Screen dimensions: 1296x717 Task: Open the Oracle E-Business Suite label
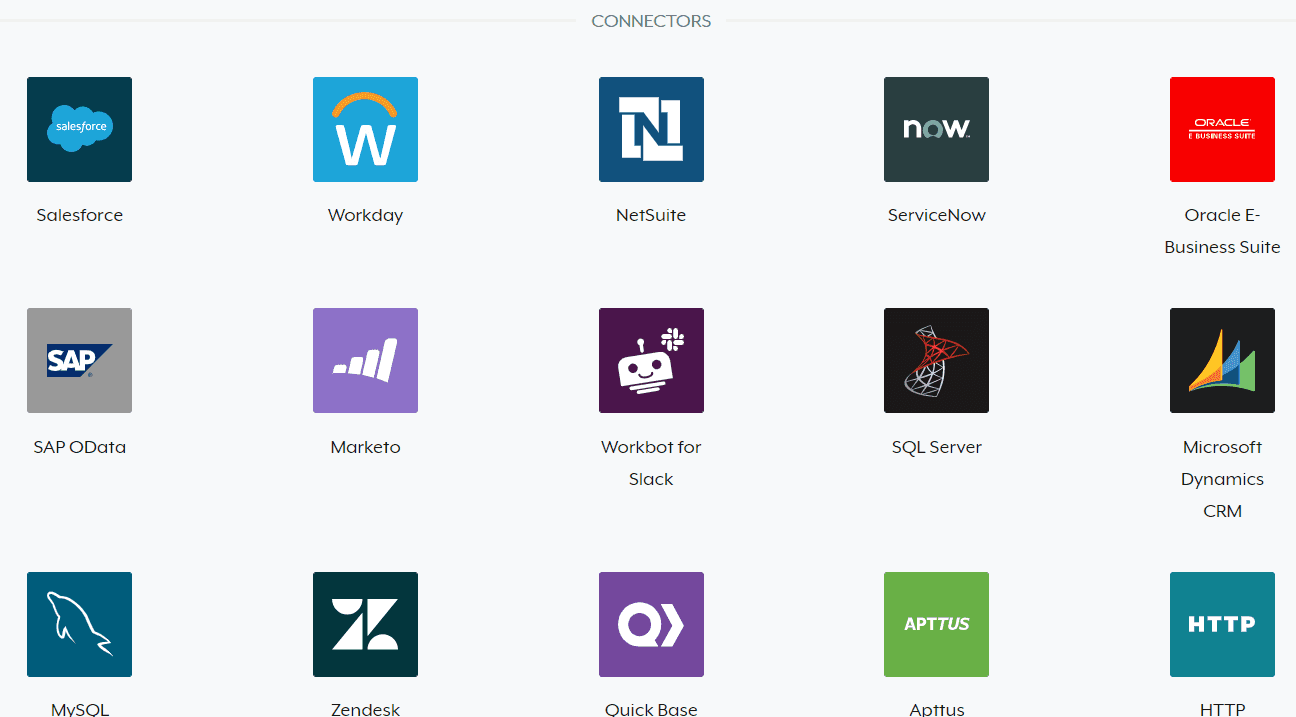point(1222,231)
